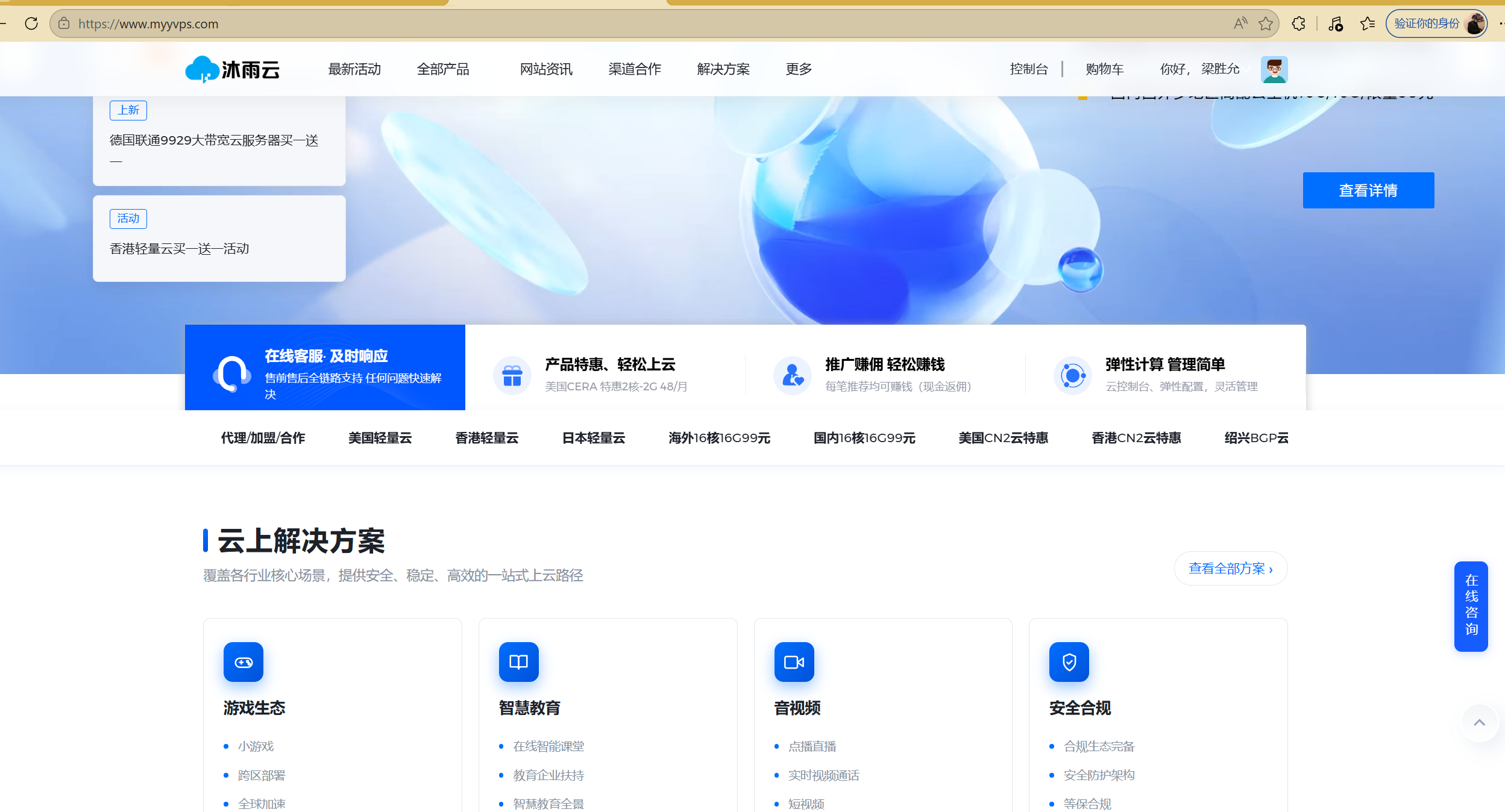Expand the 更多 menu
This screenshot has height=812, width=1505.
pyautogui.click(x=799, y=69)
